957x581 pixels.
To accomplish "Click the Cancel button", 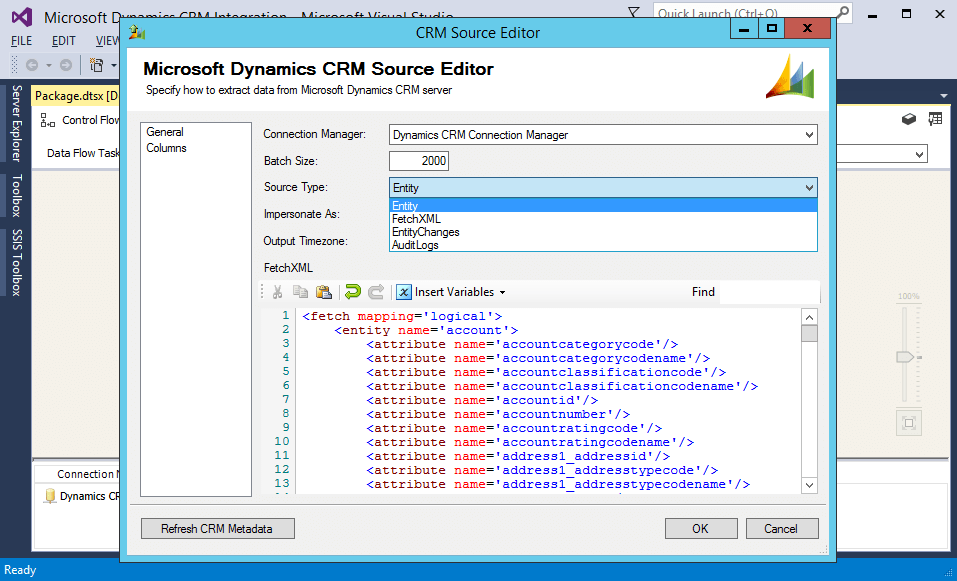I will pyautogui.click(x=781, y=529).
